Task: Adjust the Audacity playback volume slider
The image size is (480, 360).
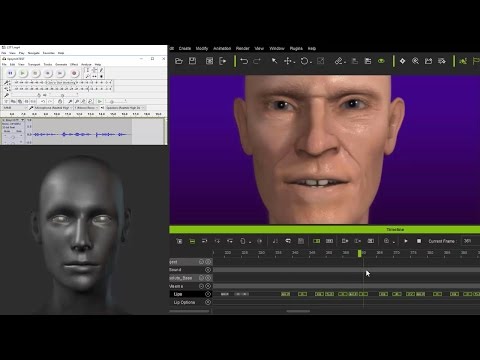Action: click(x=62, y=95)
